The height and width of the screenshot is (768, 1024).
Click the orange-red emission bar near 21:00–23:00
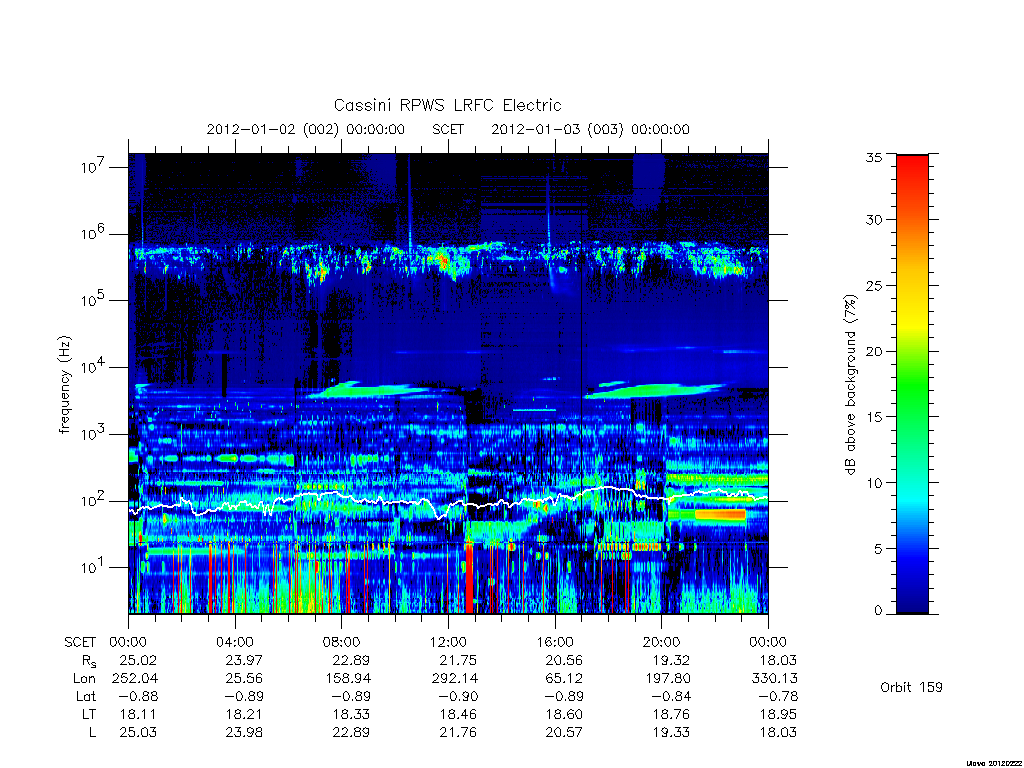(x=720, y=515)
